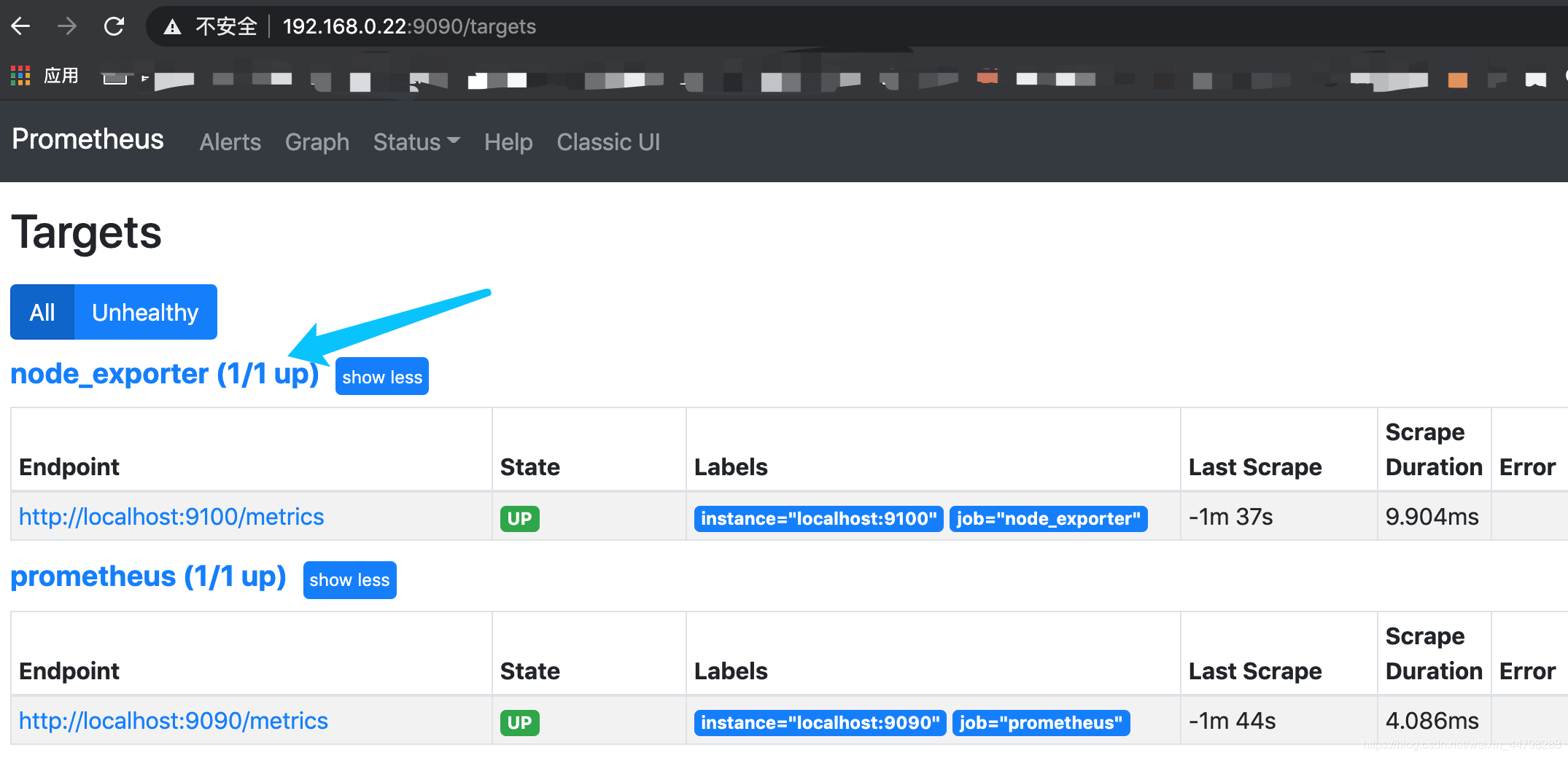Click the browser forward arrow

click(x=67, y=27)
